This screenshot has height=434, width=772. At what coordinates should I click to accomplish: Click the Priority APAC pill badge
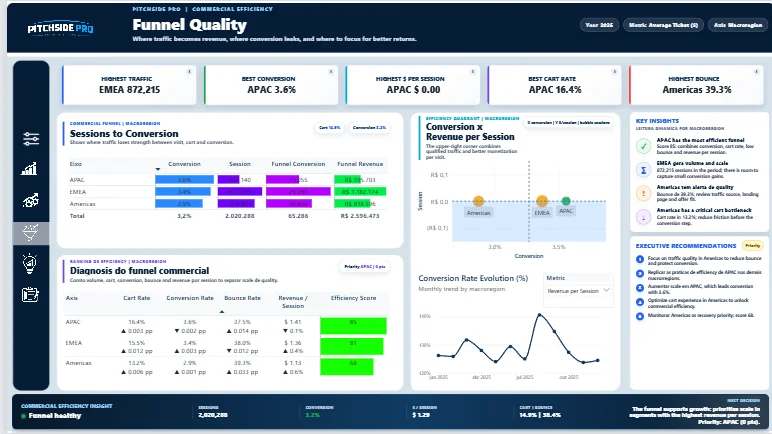pos(365,267)
